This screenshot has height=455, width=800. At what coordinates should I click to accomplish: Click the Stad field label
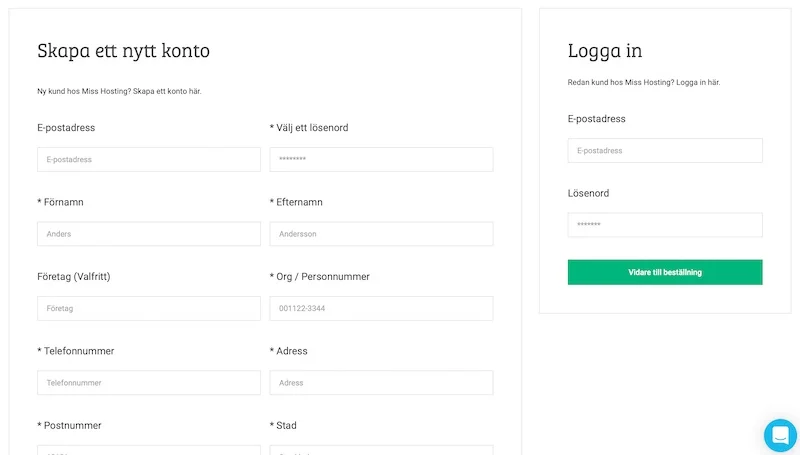283,425
